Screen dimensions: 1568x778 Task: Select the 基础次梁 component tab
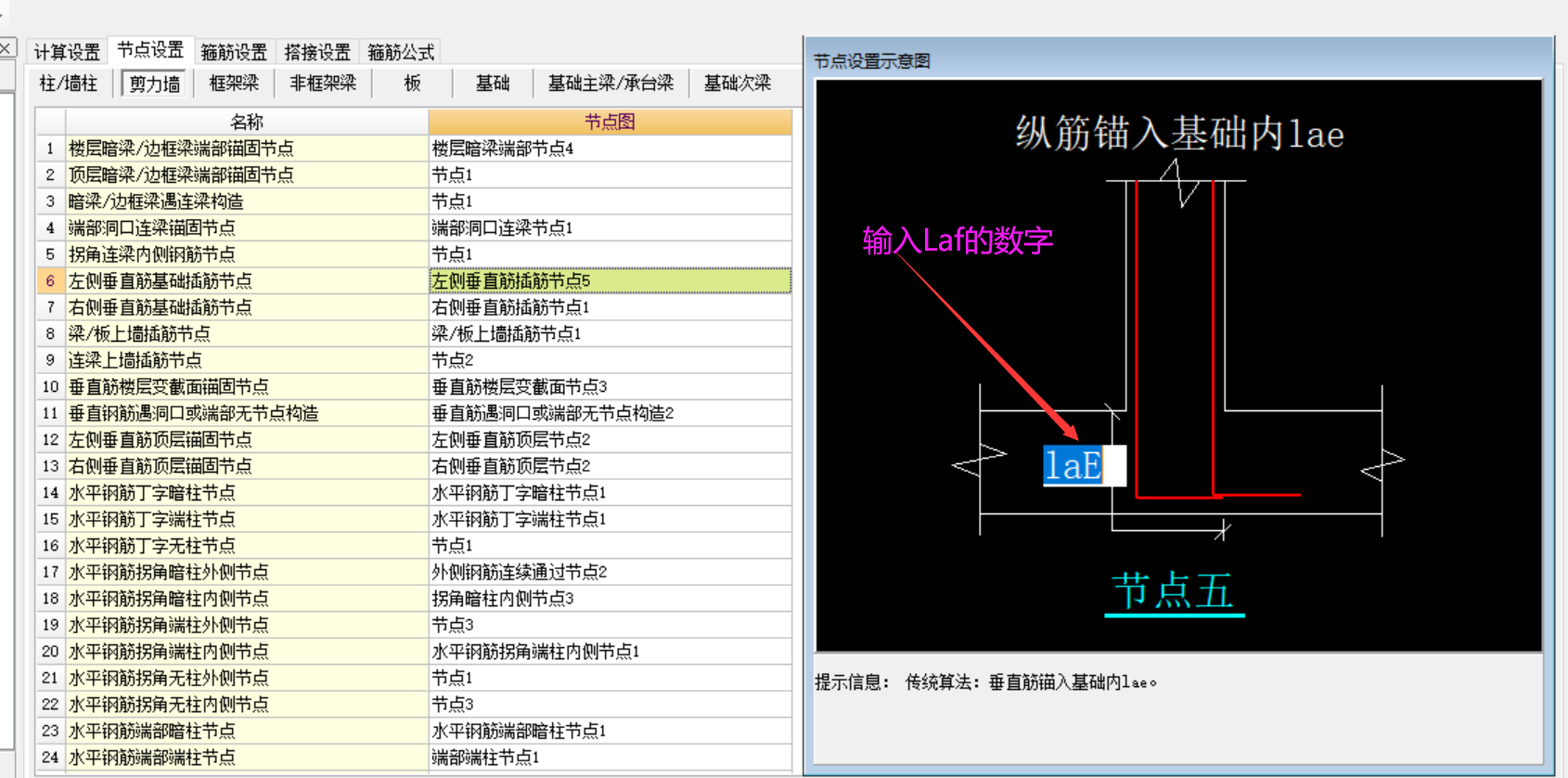point(738,84)
